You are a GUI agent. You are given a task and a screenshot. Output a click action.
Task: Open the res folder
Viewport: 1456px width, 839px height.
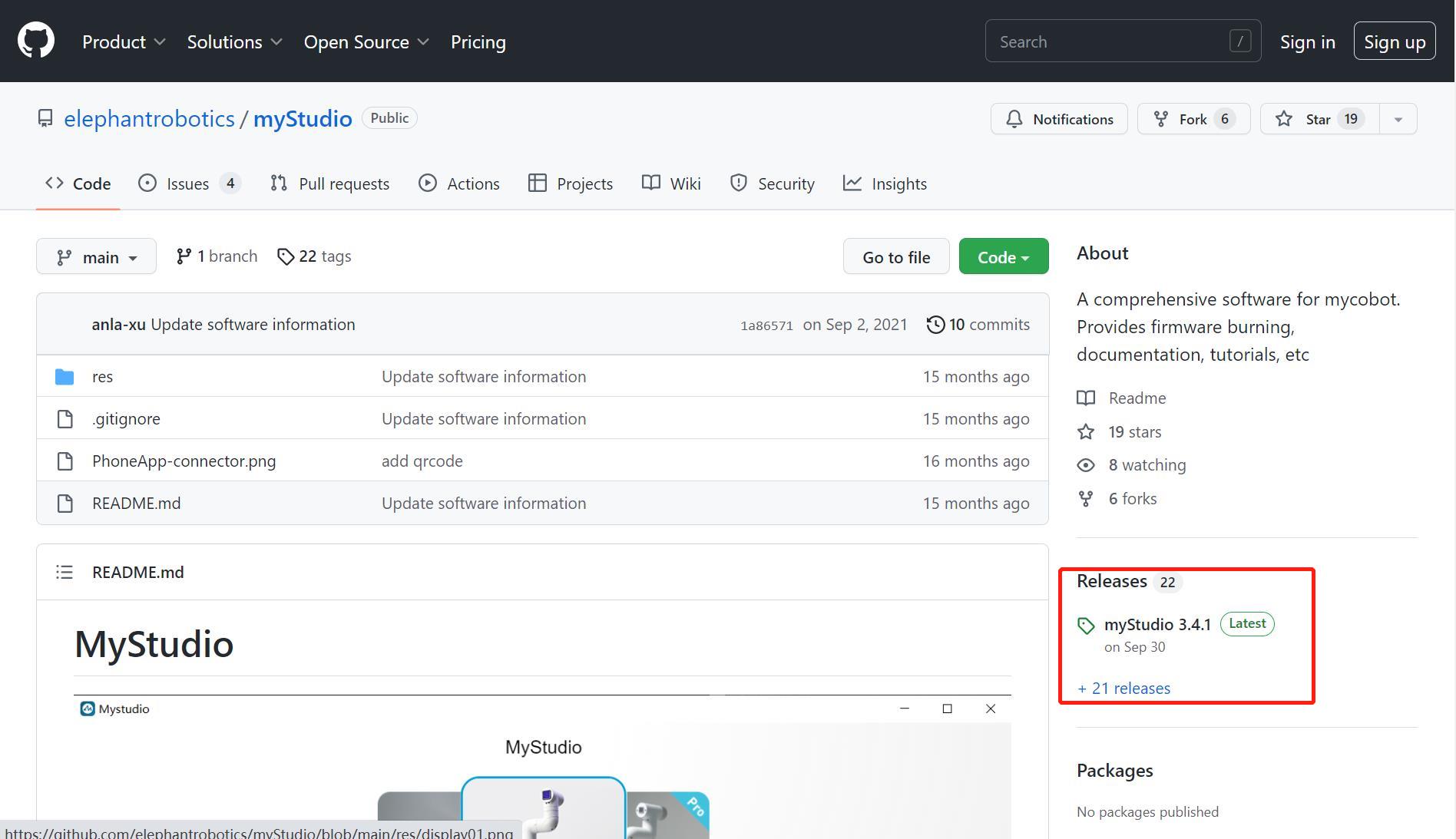(x=102, y=377)
